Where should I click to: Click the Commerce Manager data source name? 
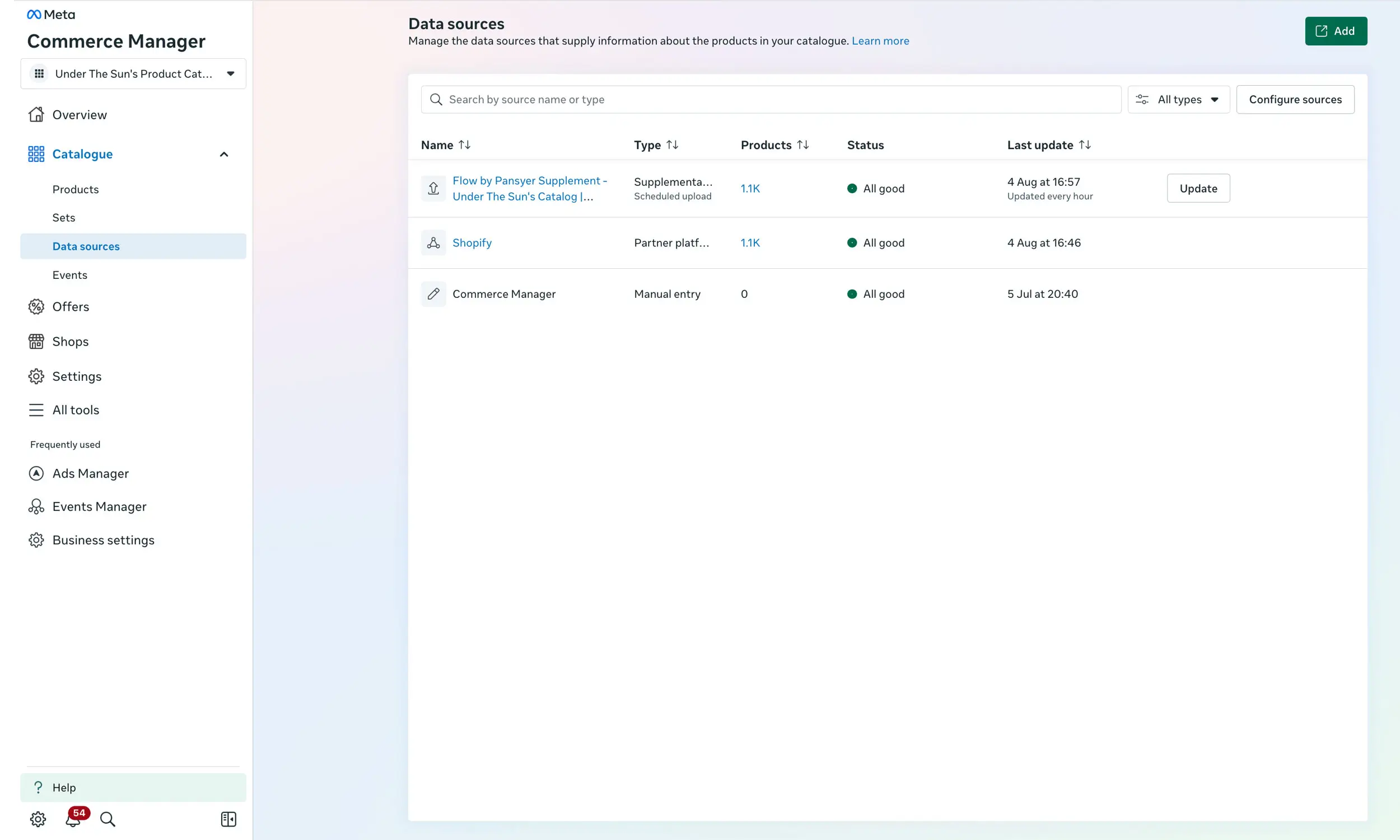pos(504,294)
